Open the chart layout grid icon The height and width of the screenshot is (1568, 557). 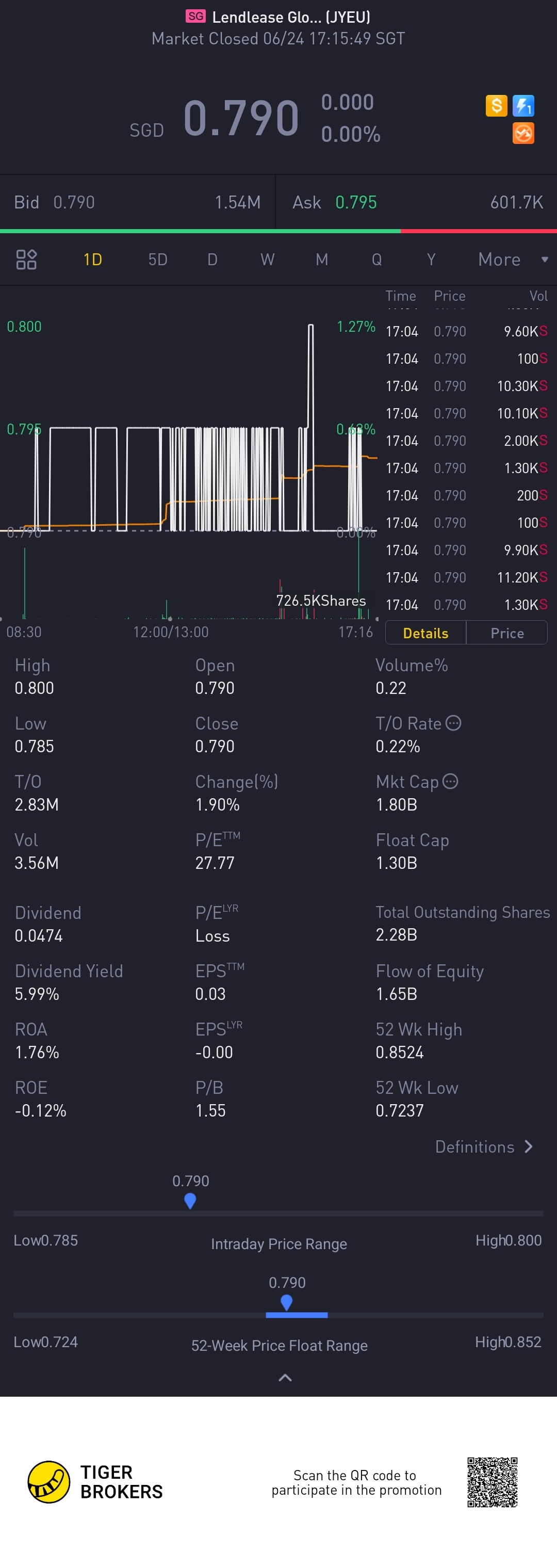tap(26, 260)
